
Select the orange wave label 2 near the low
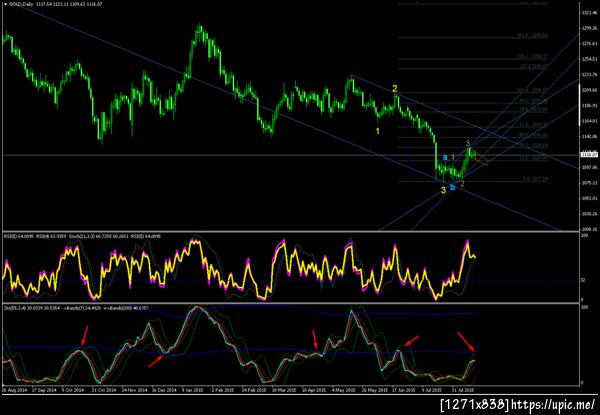coord(462,184)
